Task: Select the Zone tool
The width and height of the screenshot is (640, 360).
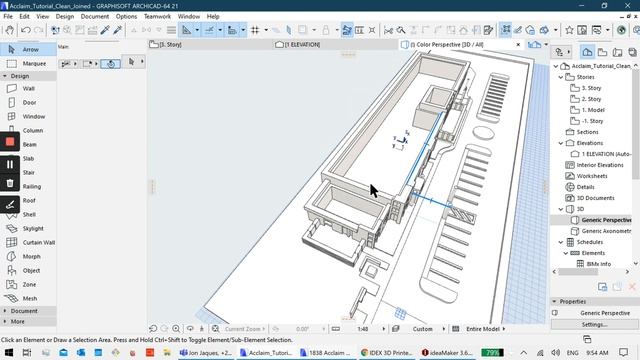Action: [x=28, y=284]
